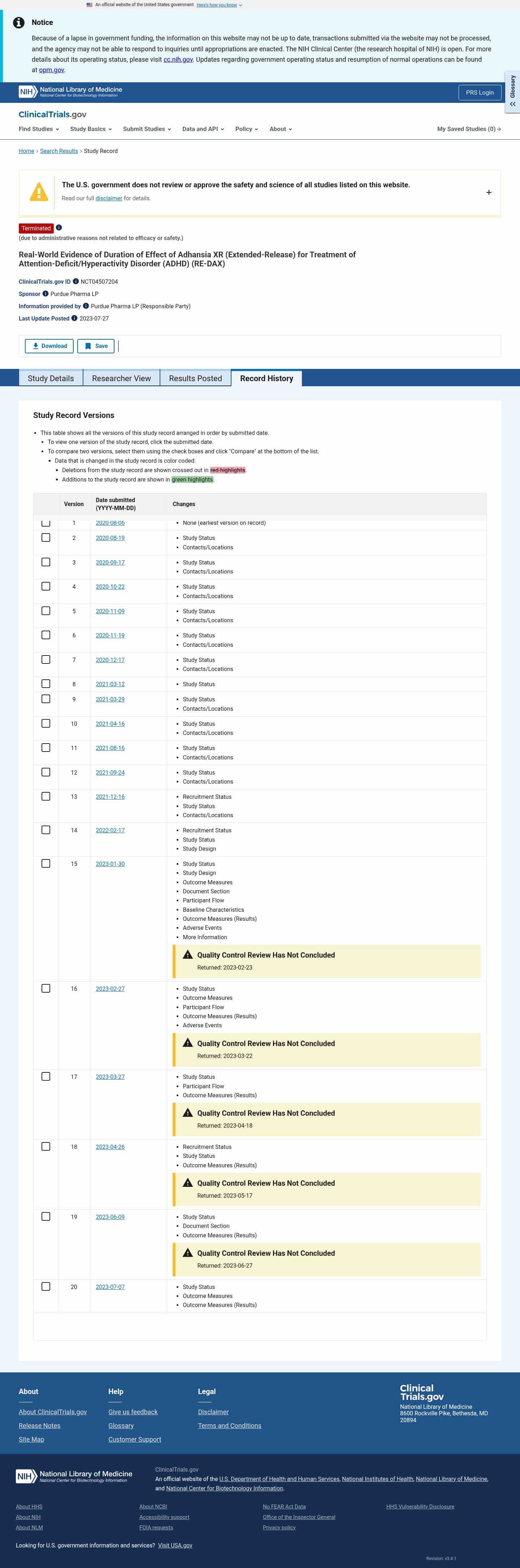The height and width of the screenshot is (1568, 520).
Task: Open the Submit Studies dropdown menu
Action: [x=147, y=129]
